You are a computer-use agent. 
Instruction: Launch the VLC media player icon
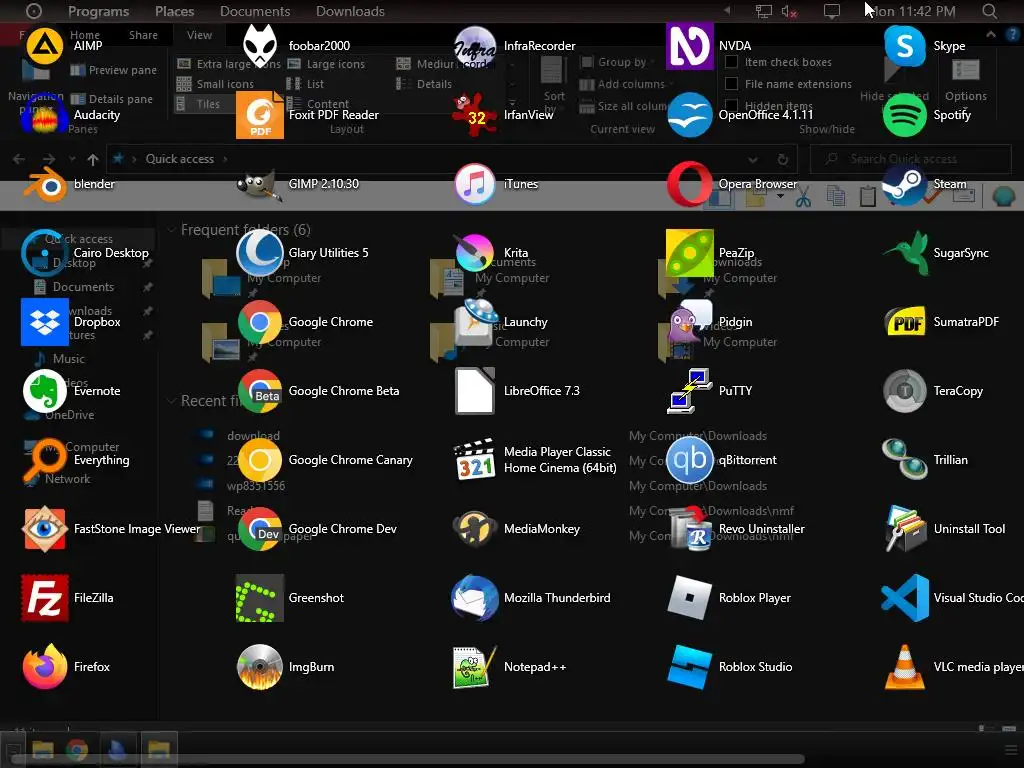[x=904, y=667]
